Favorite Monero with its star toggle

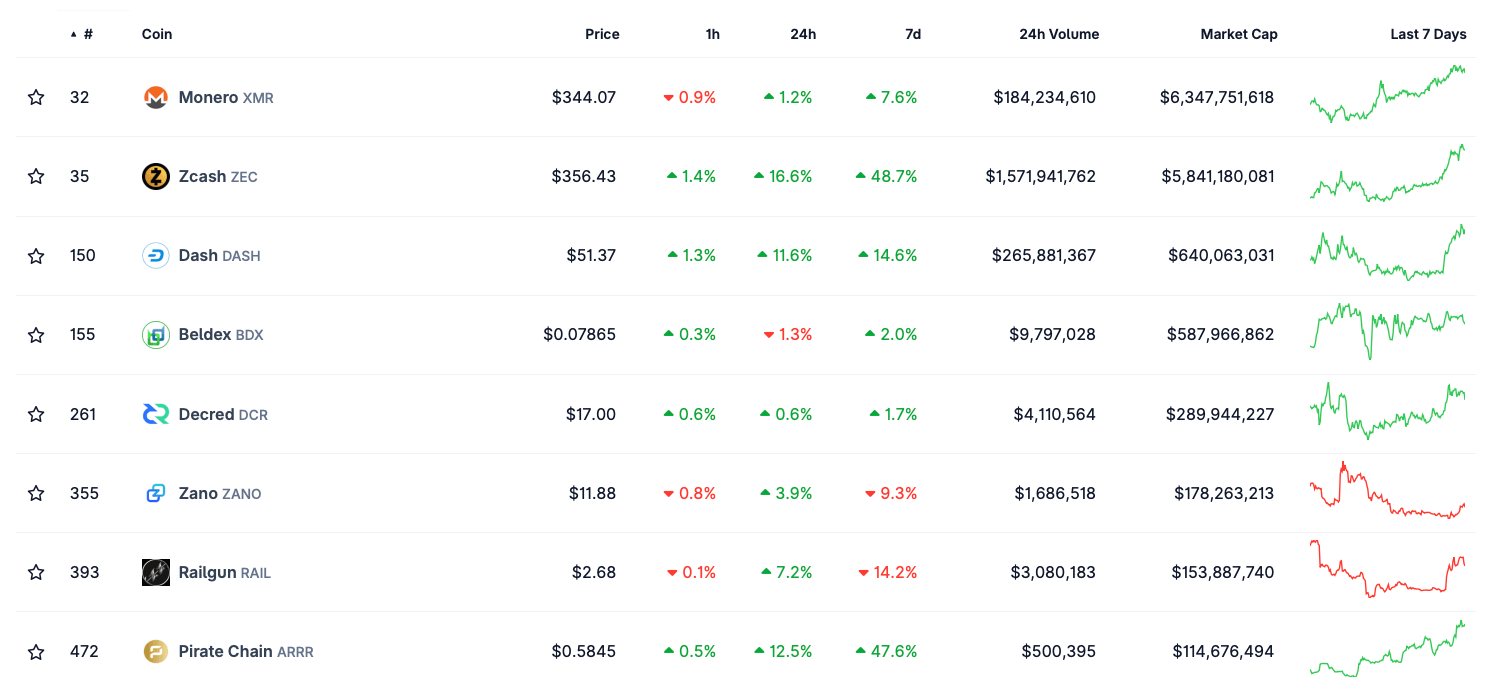click(x=36, y=98)
